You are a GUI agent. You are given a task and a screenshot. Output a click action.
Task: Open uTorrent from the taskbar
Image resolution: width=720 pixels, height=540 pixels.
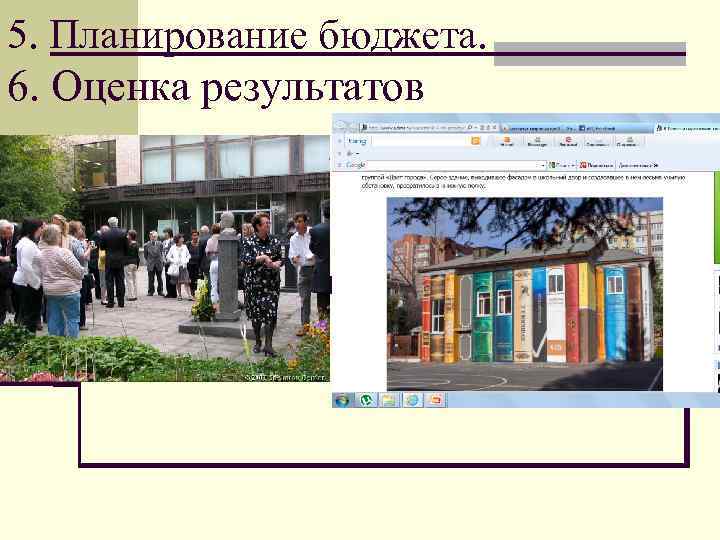[x=366, y=400]
